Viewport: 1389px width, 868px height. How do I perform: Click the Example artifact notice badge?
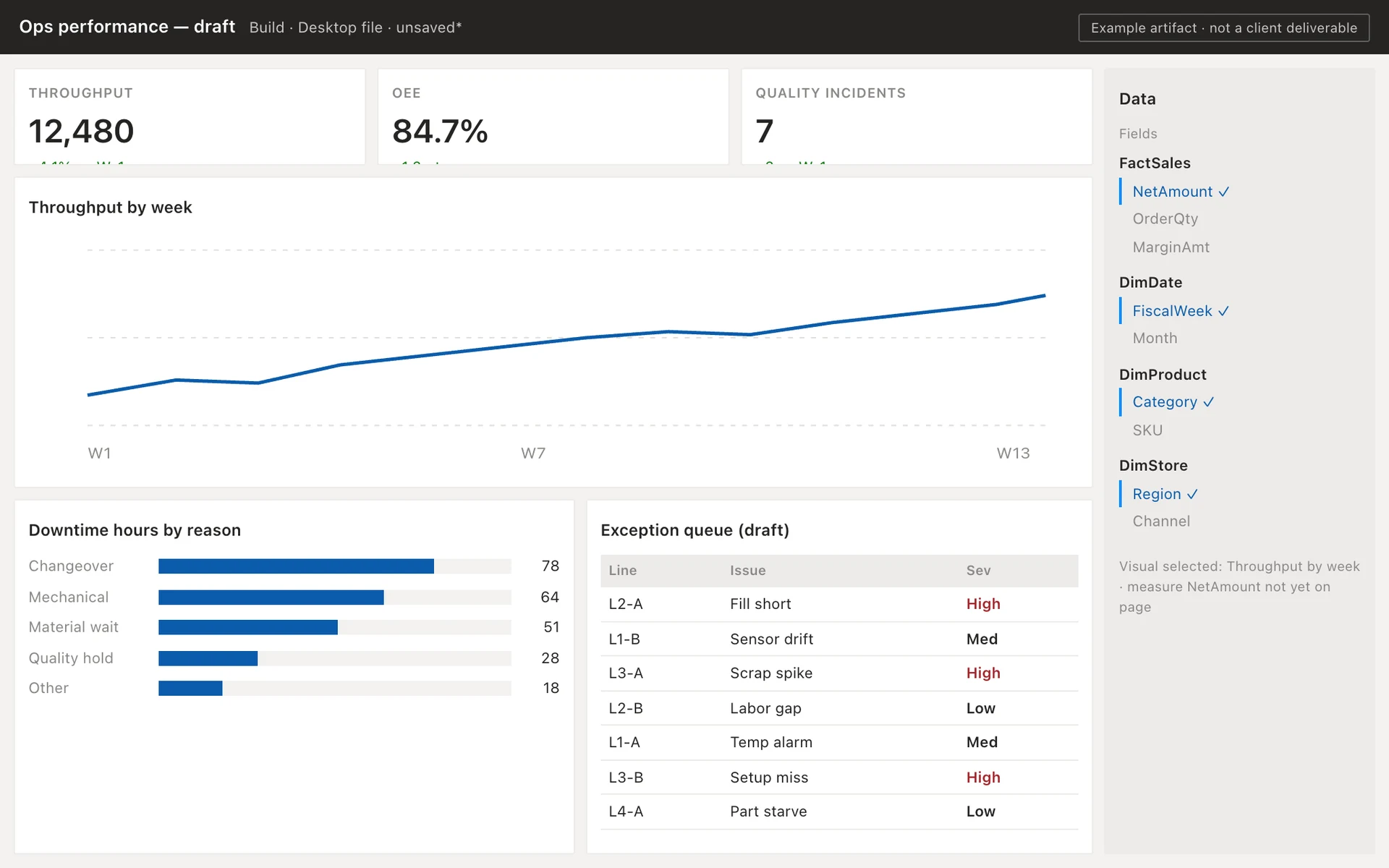tap(1223, 27)
